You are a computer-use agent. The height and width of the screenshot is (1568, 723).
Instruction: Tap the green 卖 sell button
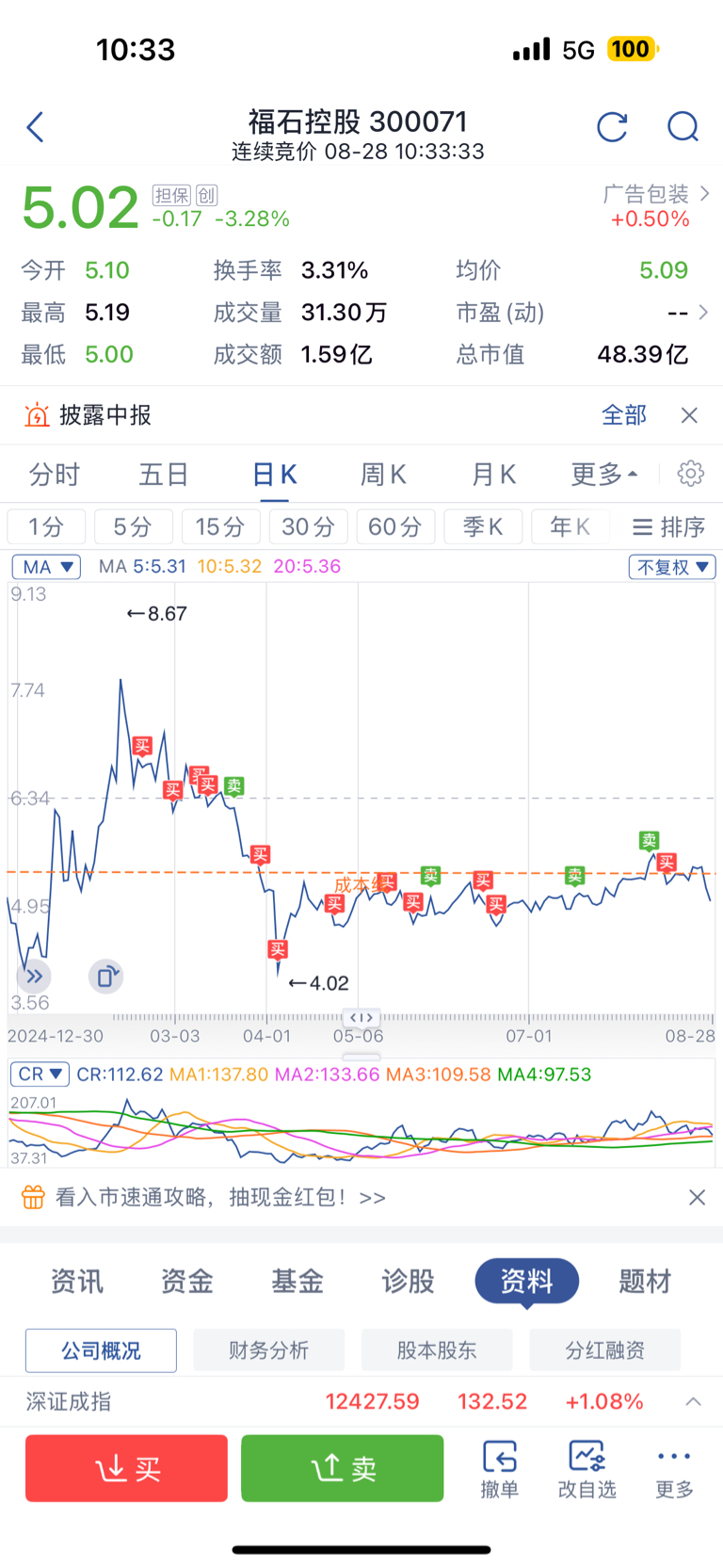tap(342, 1468)
